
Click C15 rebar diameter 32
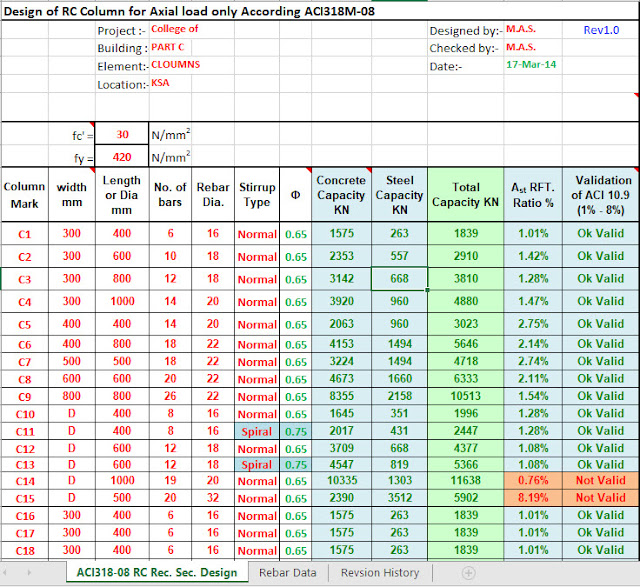[x=213, y=498]
